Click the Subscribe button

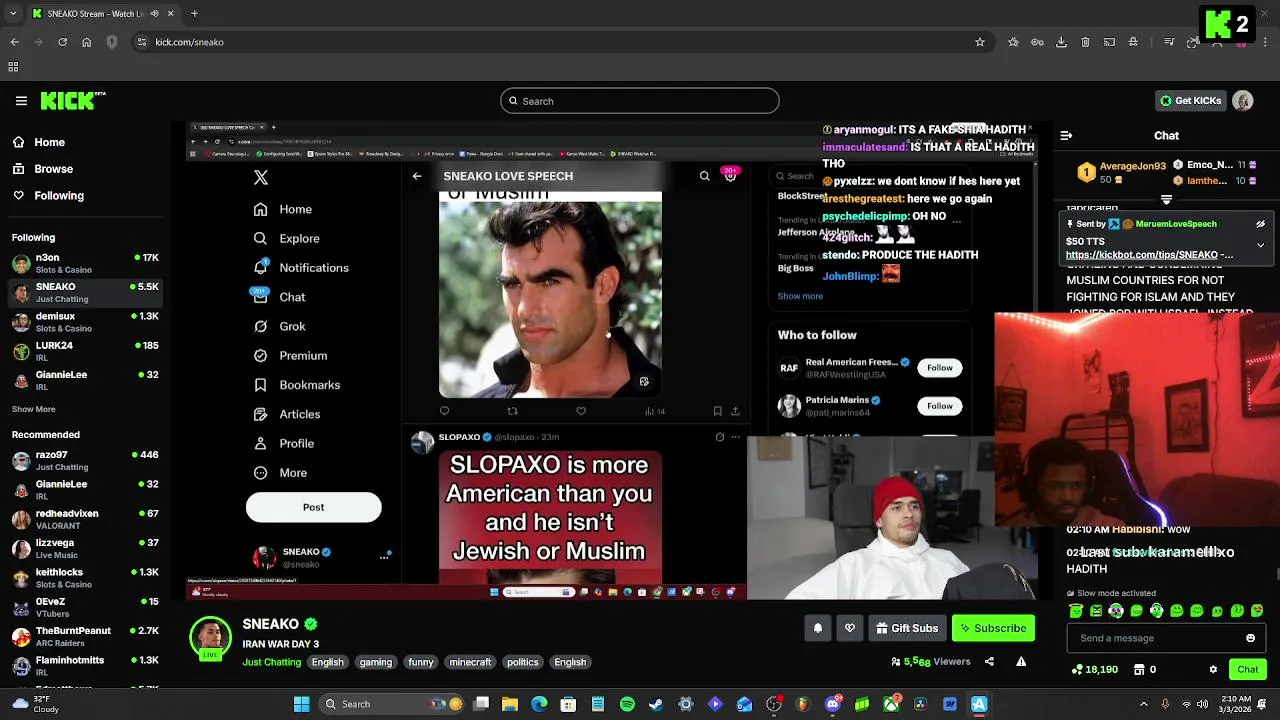point(993,628)
